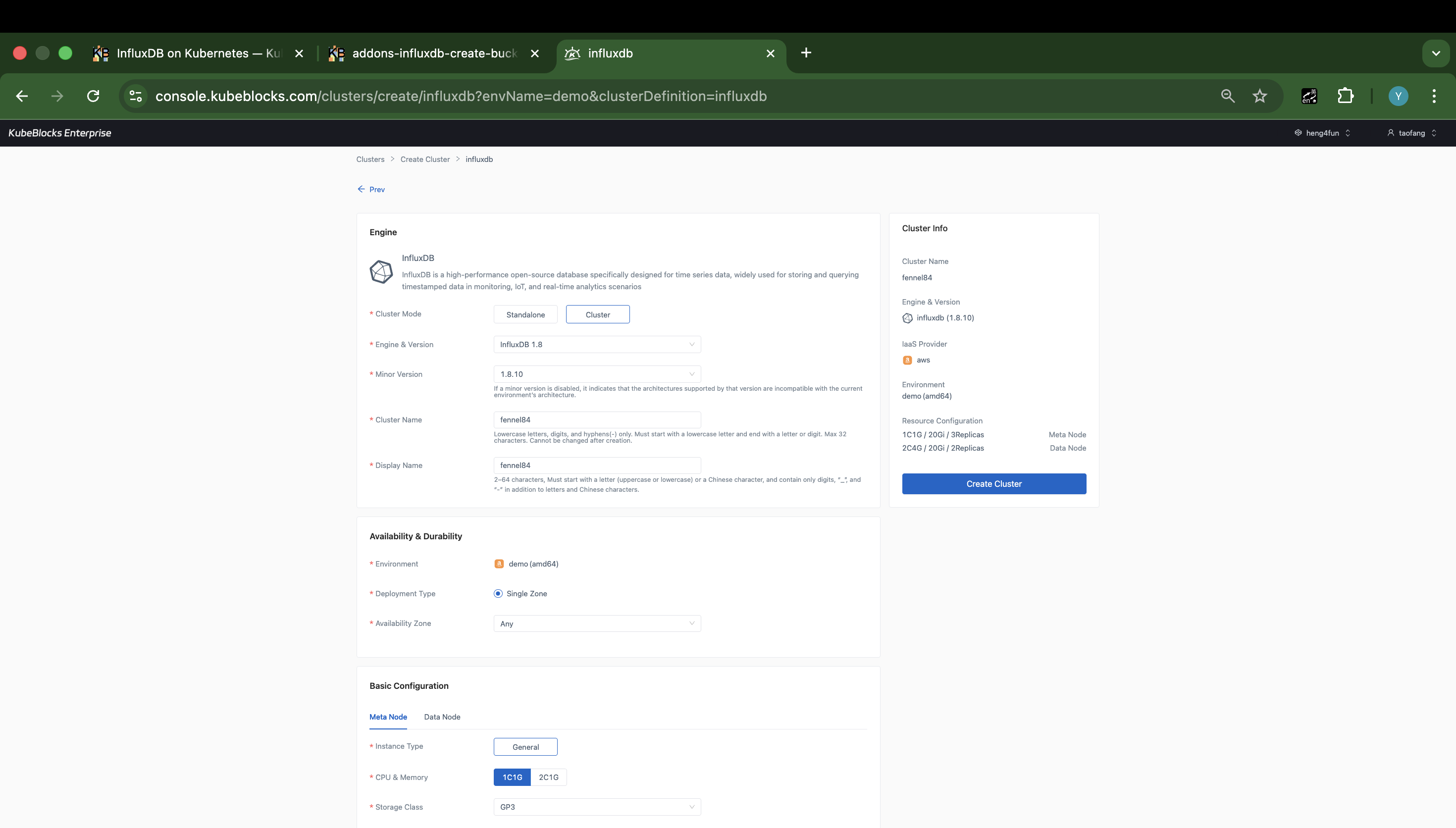Open the tab search chevron button
1456x828 pixels.
pos(1436,53)
